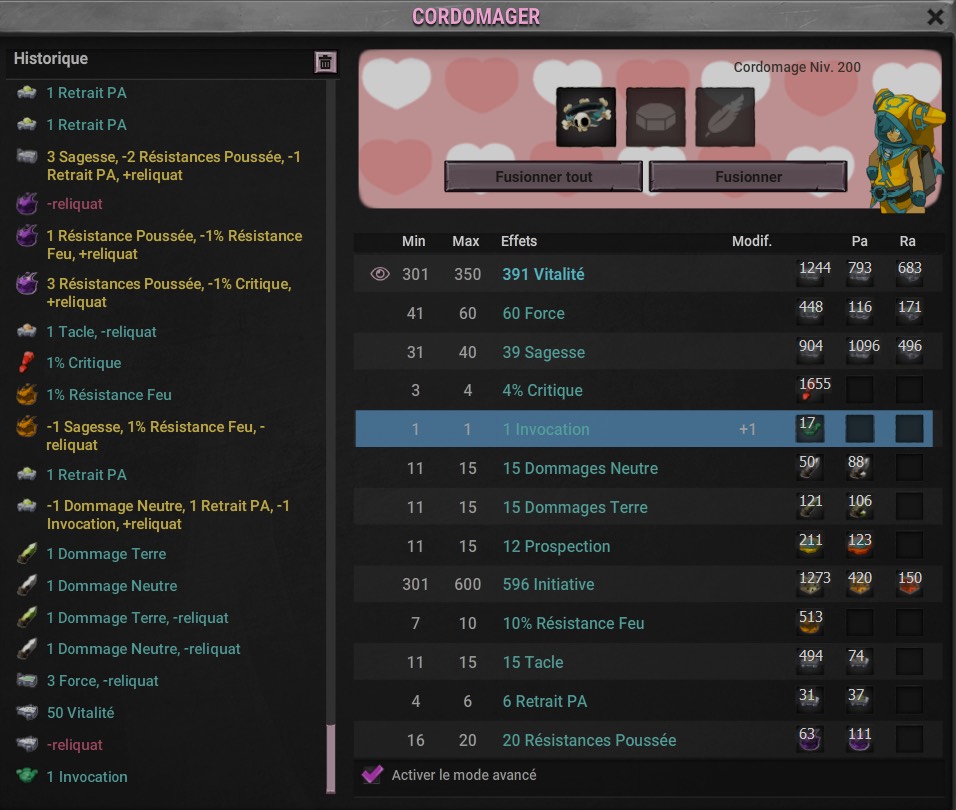Use the 123 Pa Prospection rune

860,546
